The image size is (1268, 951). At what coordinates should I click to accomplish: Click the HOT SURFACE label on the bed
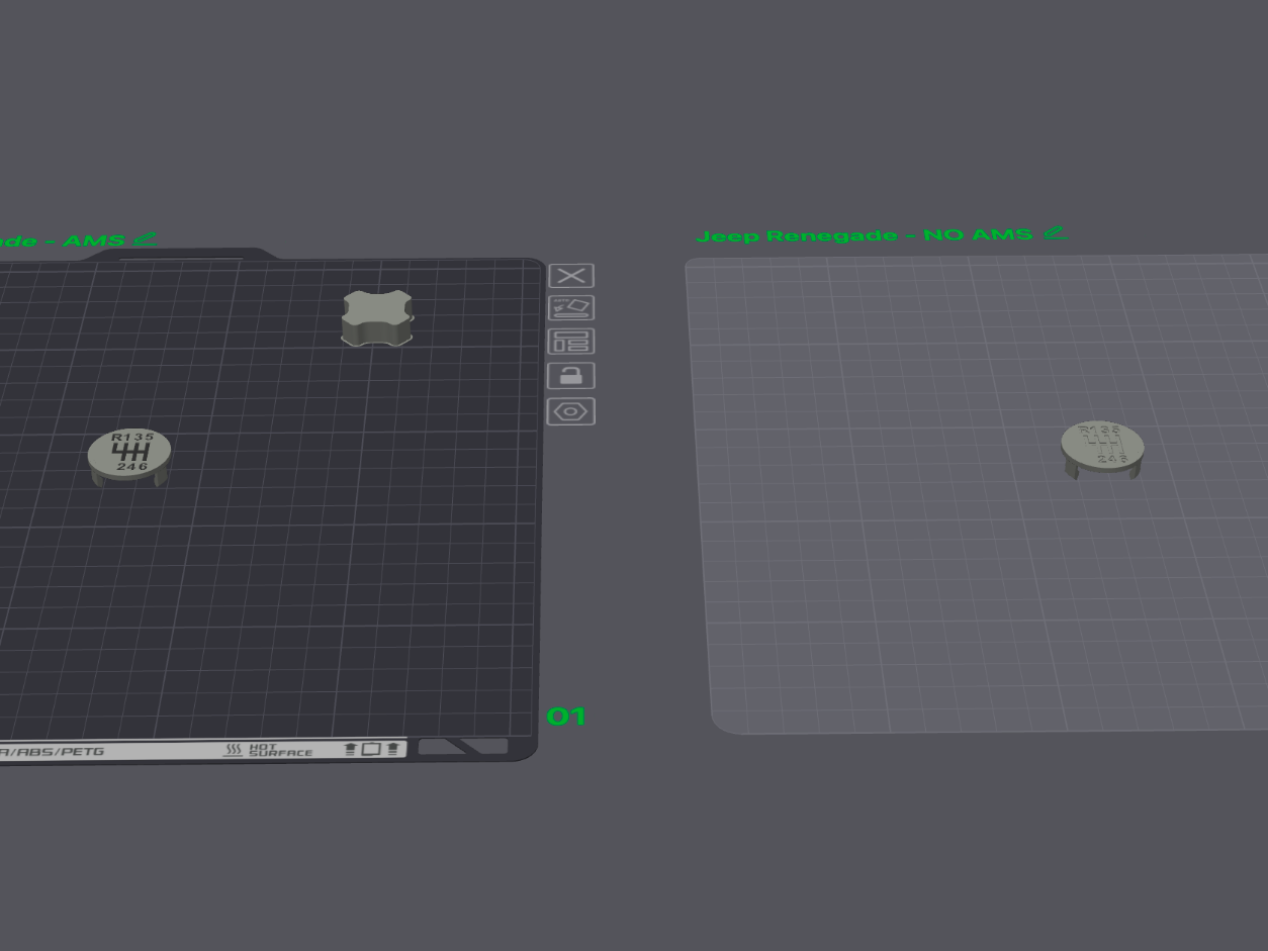[x=268, y=750]
